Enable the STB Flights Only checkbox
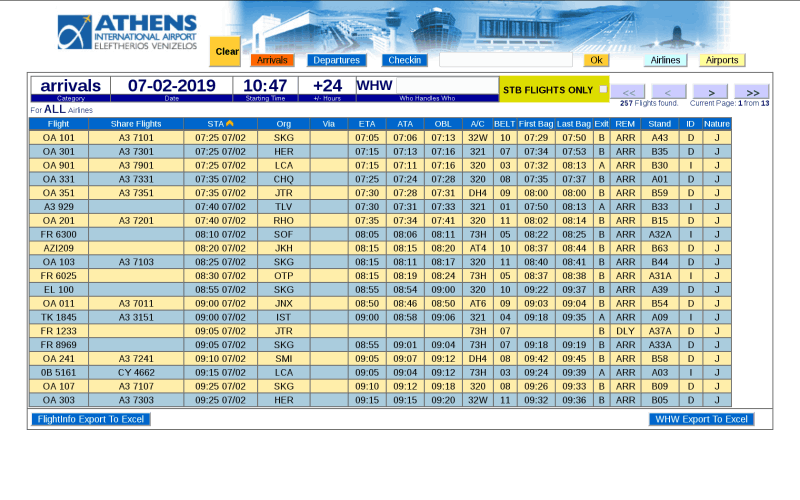The image size is (800, 500). pyautogui.click(x=602, y=90)
